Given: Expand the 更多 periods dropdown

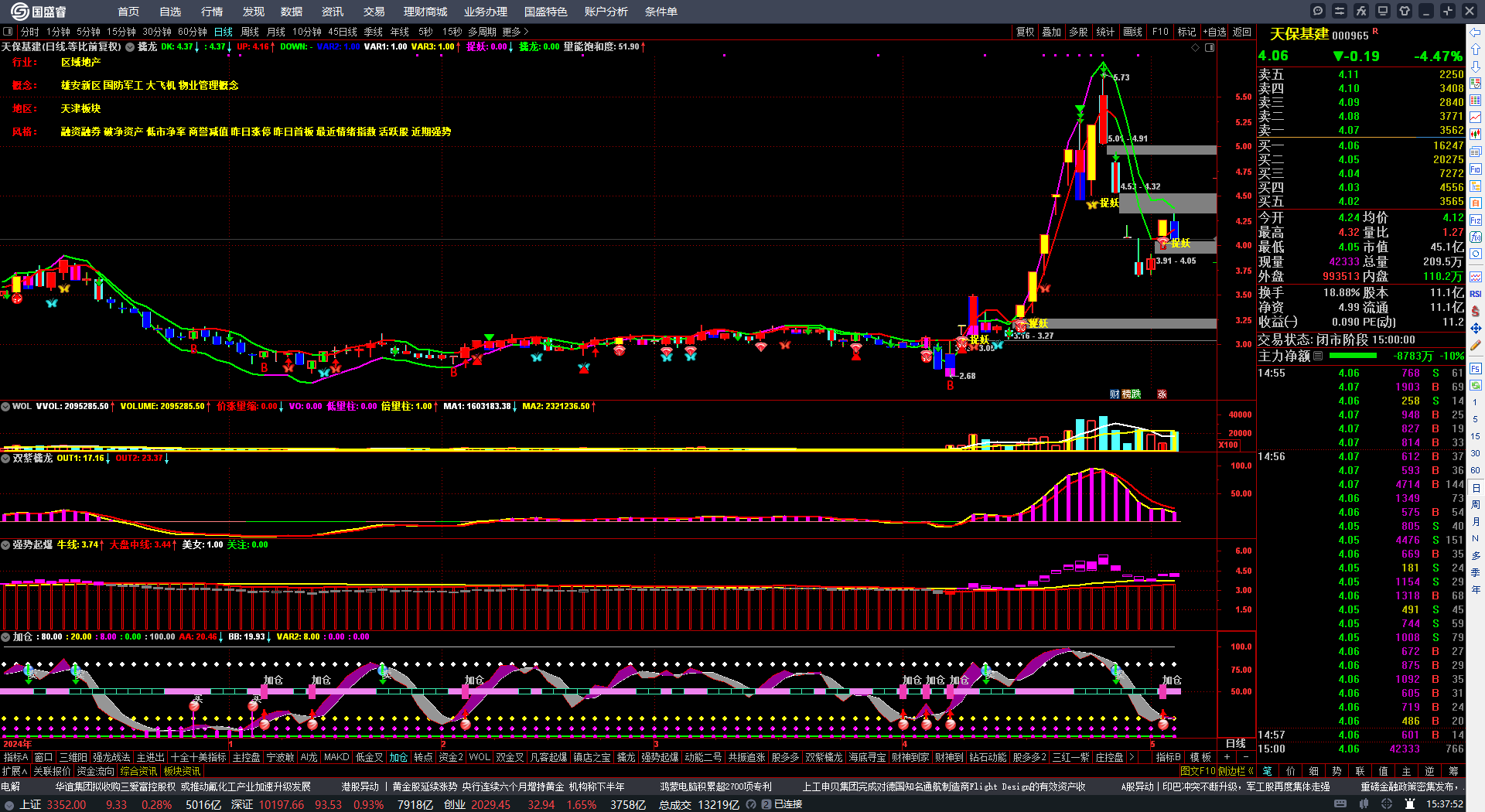Looking at the screenshot, I should click(515, 32).
